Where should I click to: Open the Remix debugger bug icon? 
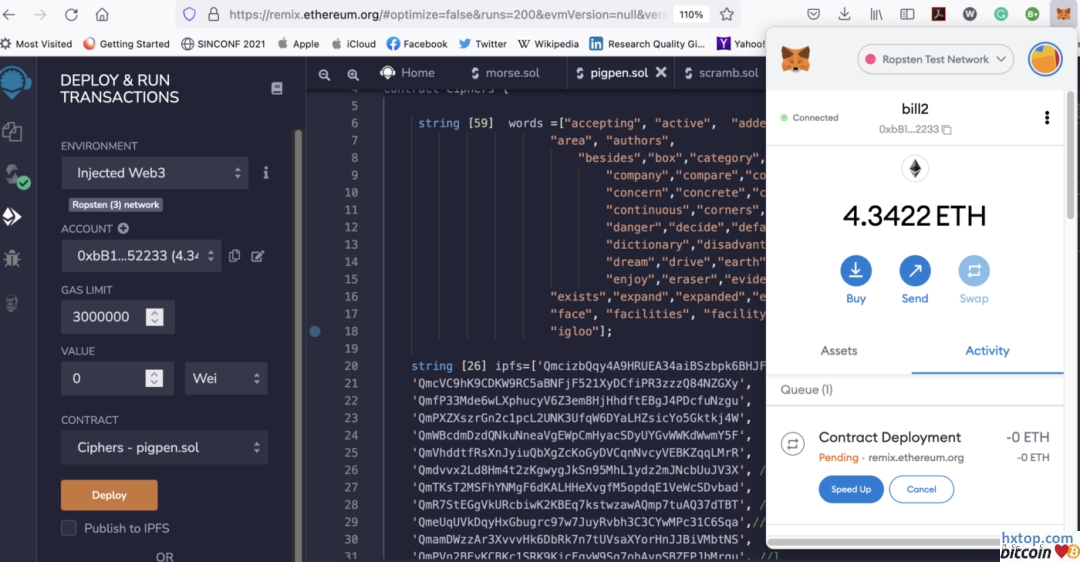point(12,259)
